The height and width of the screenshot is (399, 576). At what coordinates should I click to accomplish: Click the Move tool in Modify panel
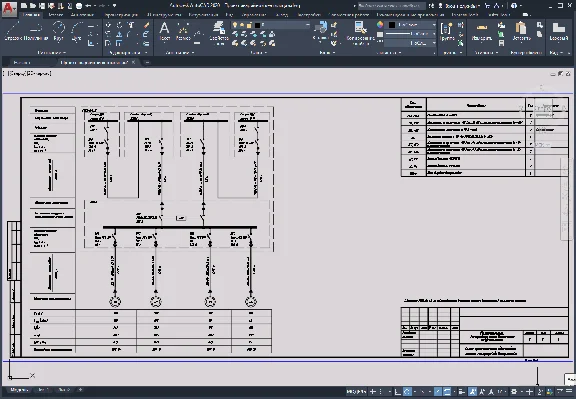pos(108,25)
